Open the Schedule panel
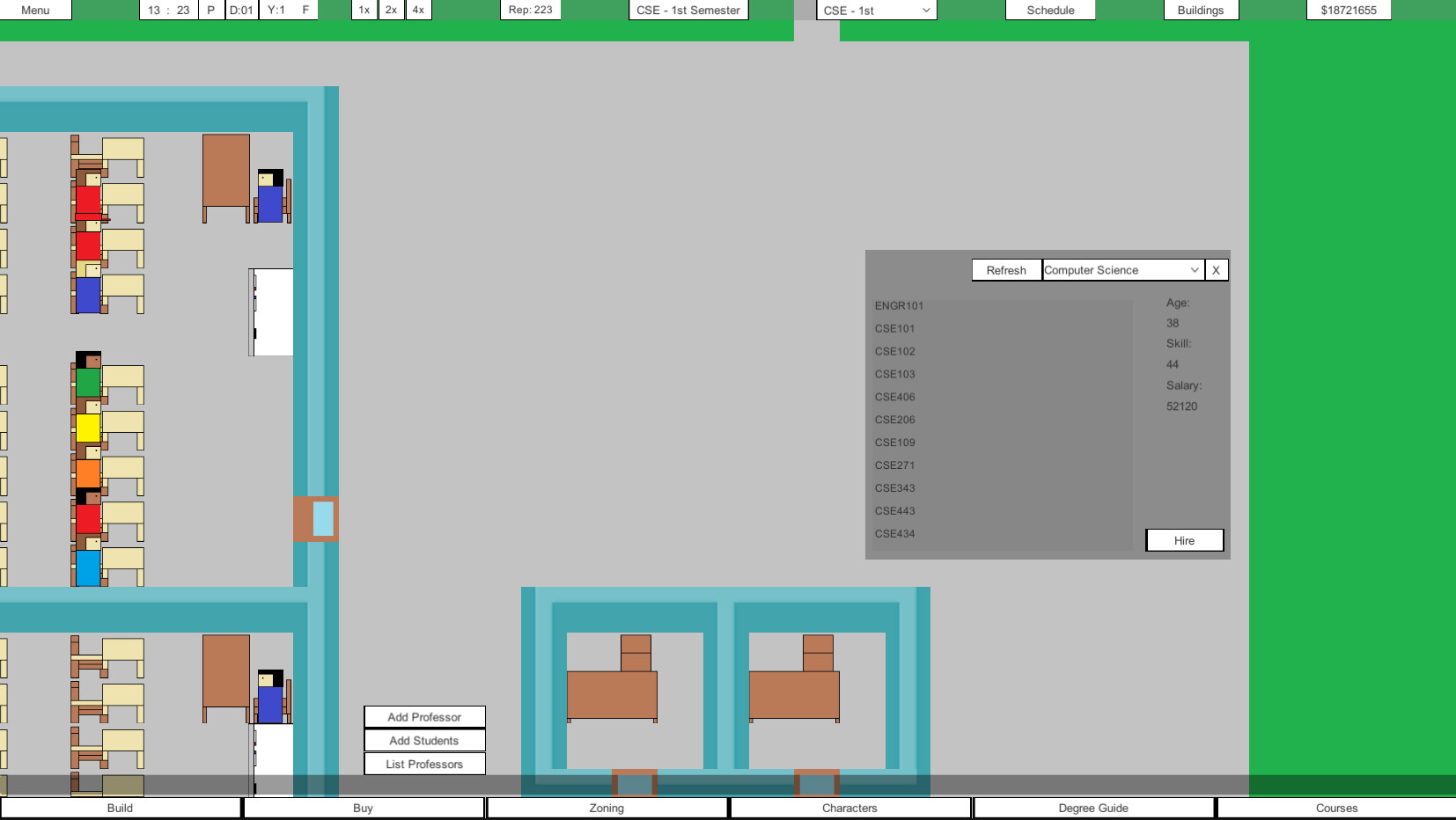The image size is (1456, 820). point(1049,10)
